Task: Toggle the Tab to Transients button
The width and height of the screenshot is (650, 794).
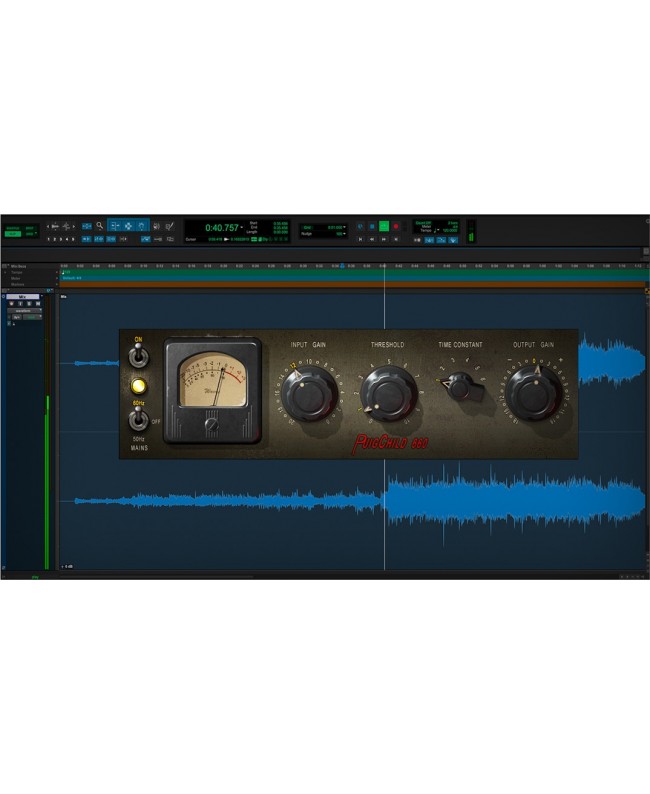Action: pyautogui.click(x=87, y=239)
